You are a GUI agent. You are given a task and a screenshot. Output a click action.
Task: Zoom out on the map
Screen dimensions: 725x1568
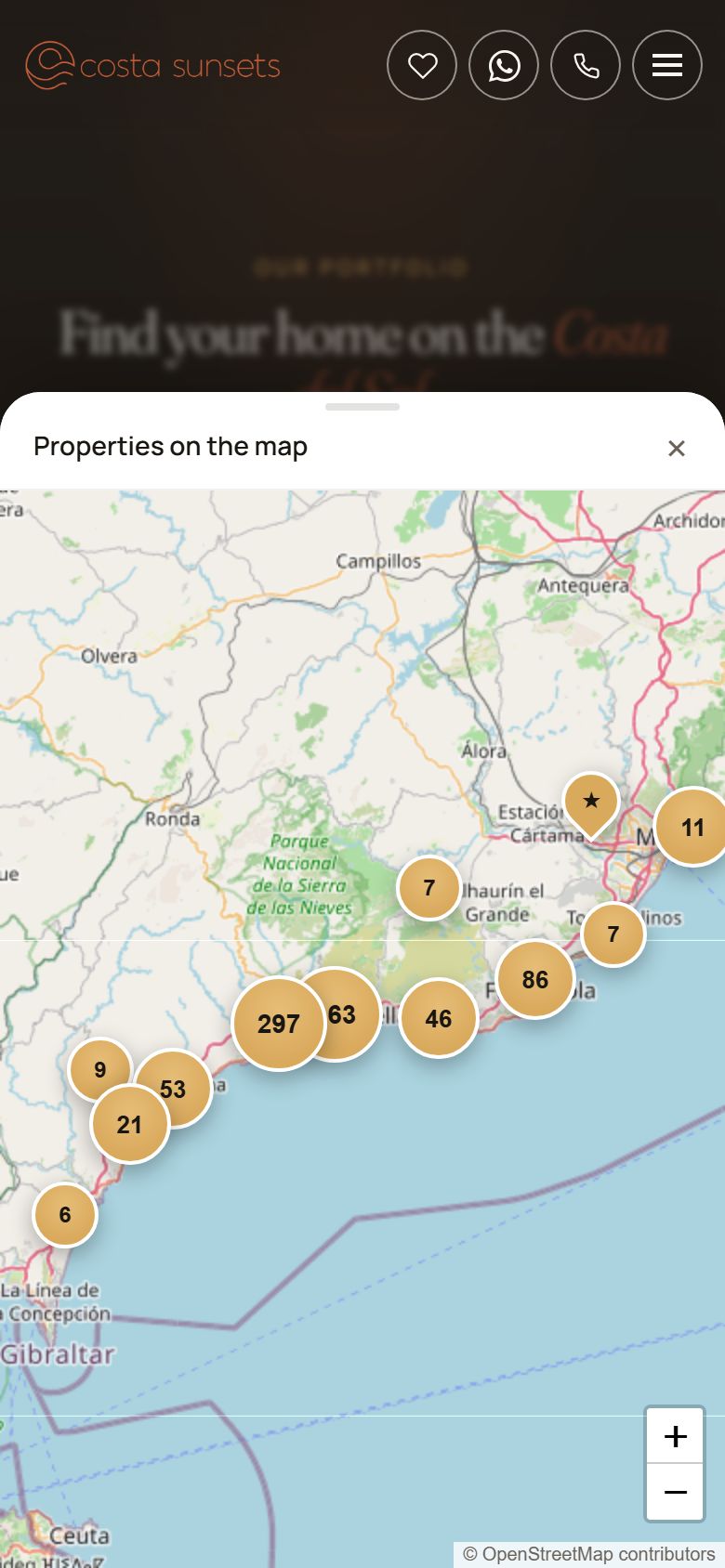[675, 1492]
